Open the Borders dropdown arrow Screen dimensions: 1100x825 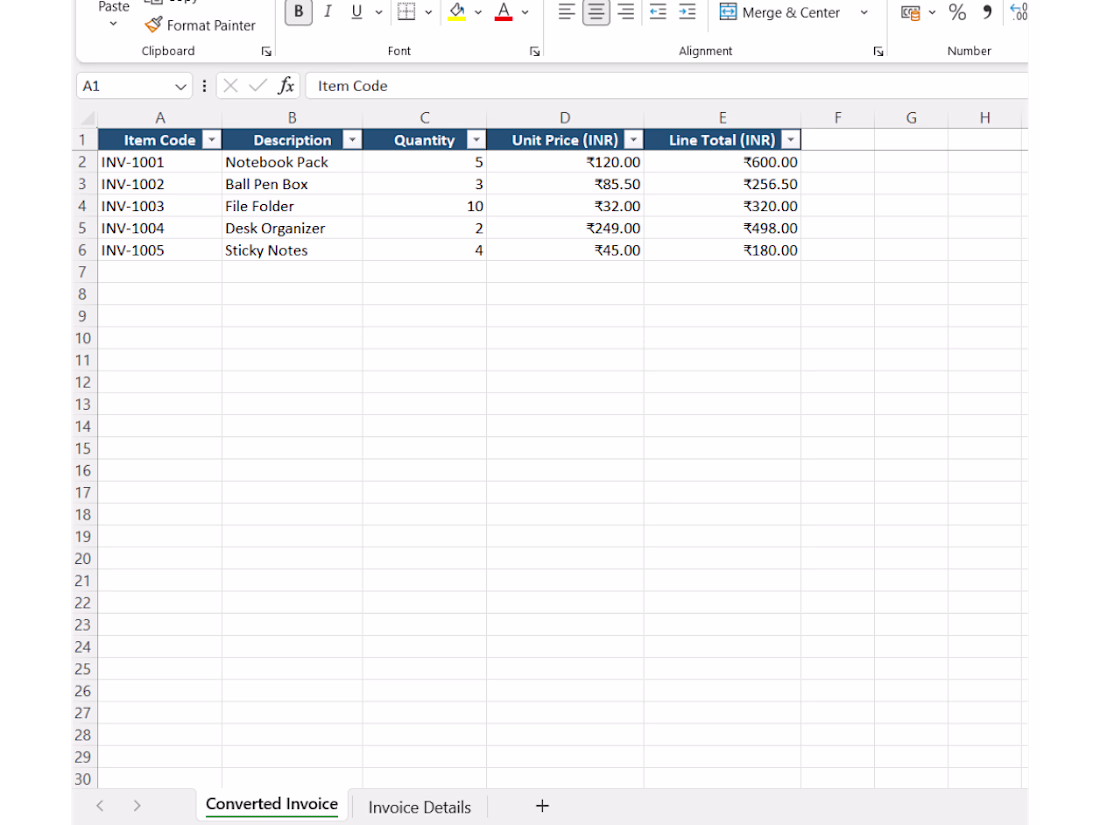tap(429, 12)
